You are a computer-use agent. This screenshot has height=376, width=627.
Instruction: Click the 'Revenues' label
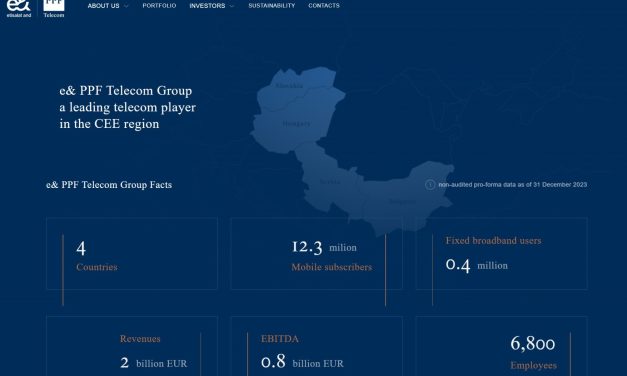tap(140, 339)
